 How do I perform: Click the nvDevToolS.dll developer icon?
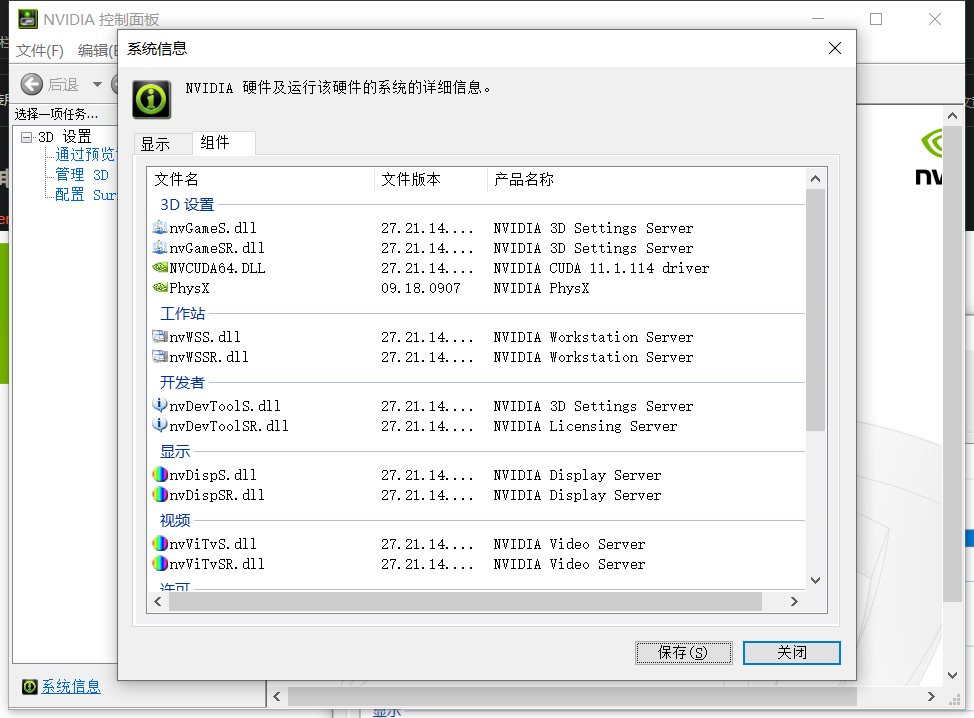160,406
